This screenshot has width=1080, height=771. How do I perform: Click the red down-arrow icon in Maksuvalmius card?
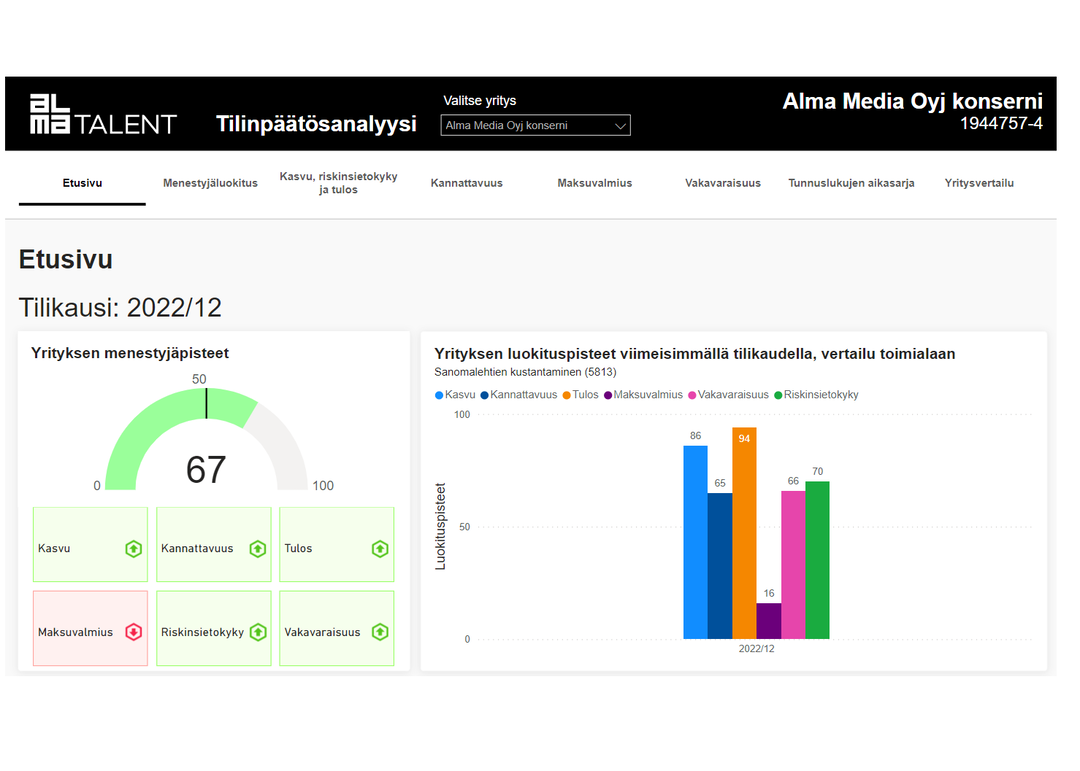point(134,632)
